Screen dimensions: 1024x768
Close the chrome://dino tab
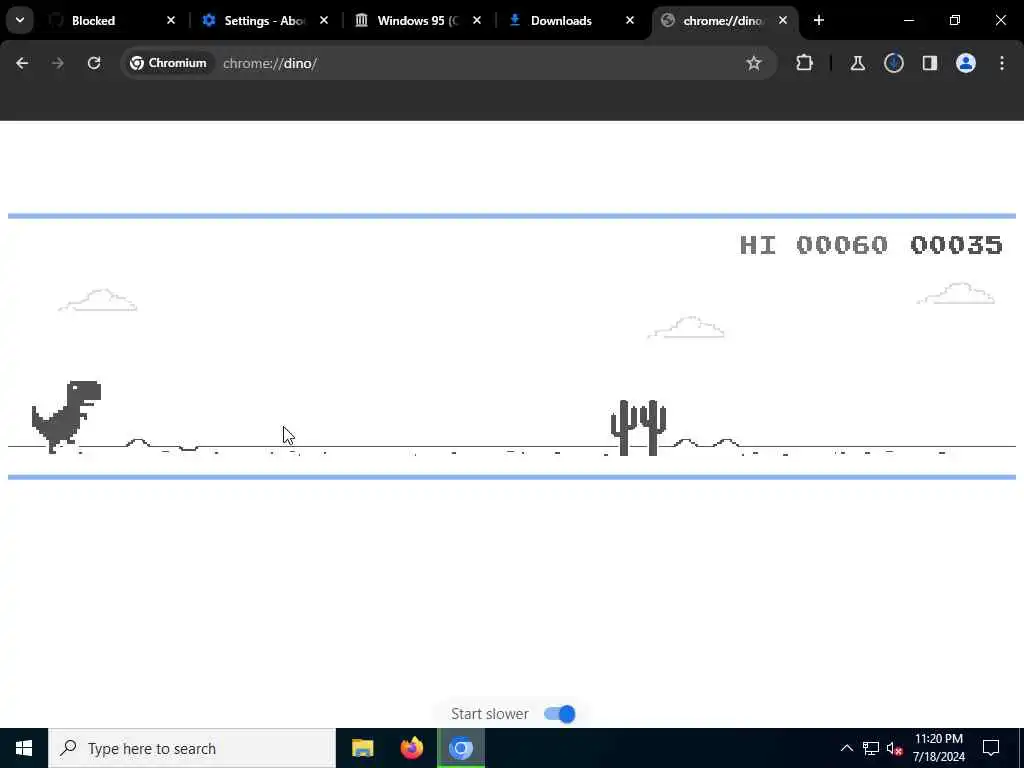pos(783,20)
